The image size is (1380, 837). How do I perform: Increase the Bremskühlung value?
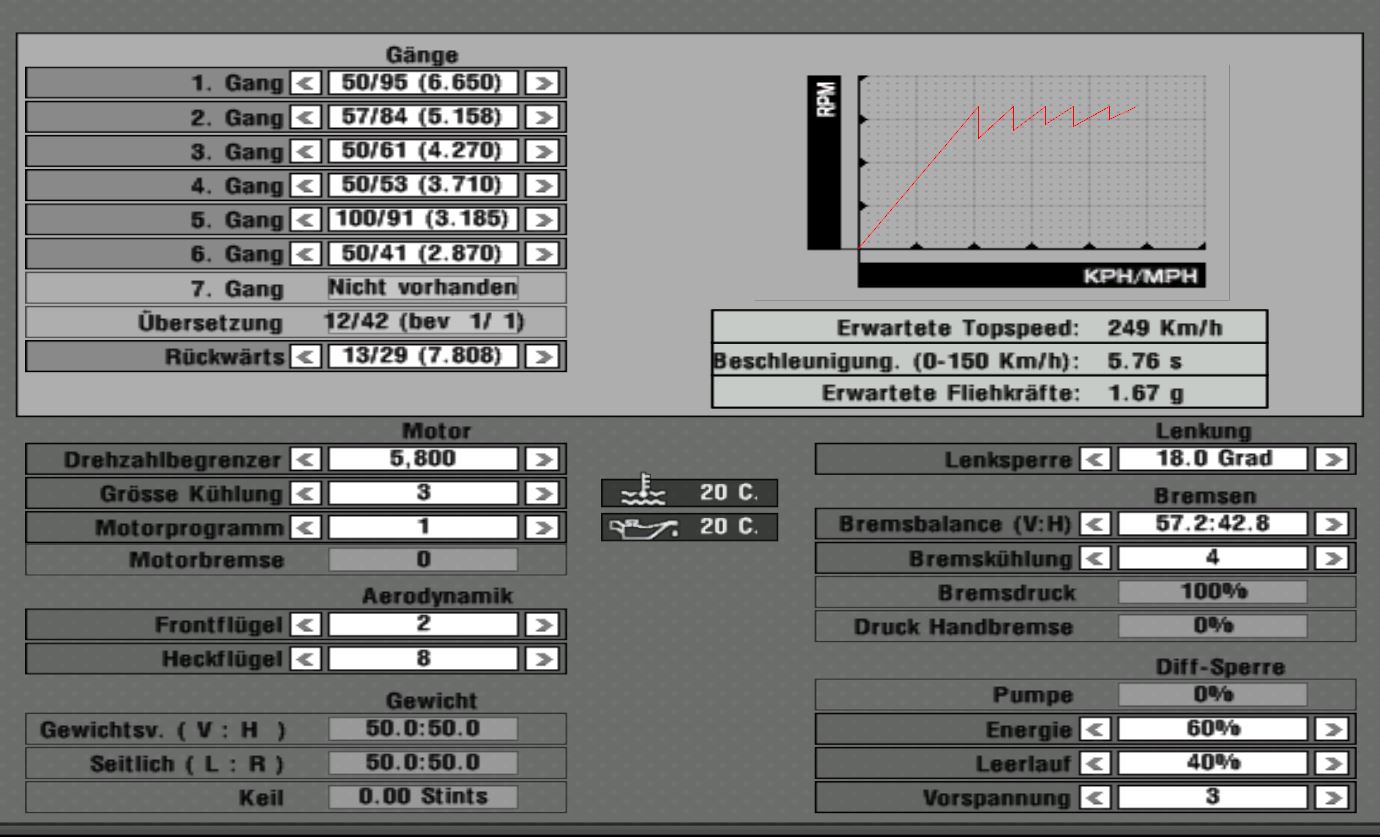[1331, 558]
